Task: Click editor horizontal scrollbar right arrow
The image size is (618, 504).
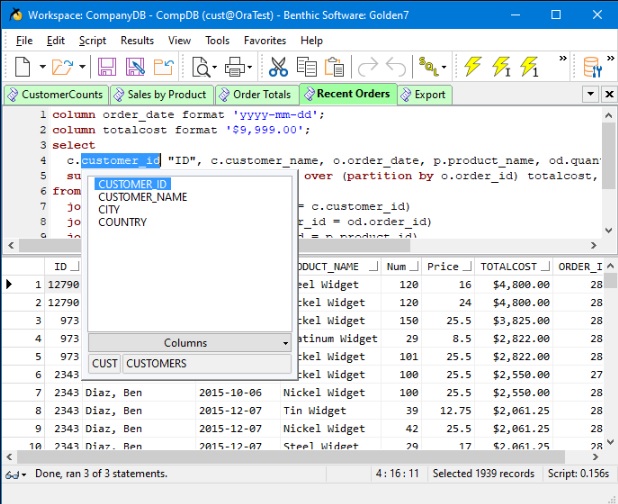Action: point(594,245)
